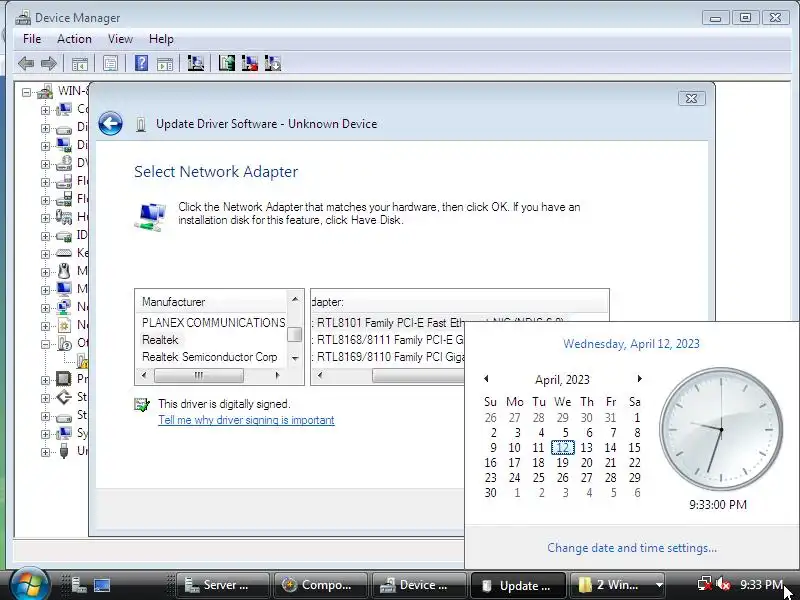Click the Uninstall device toolbar icon with red X

click(x=249, y=63)
